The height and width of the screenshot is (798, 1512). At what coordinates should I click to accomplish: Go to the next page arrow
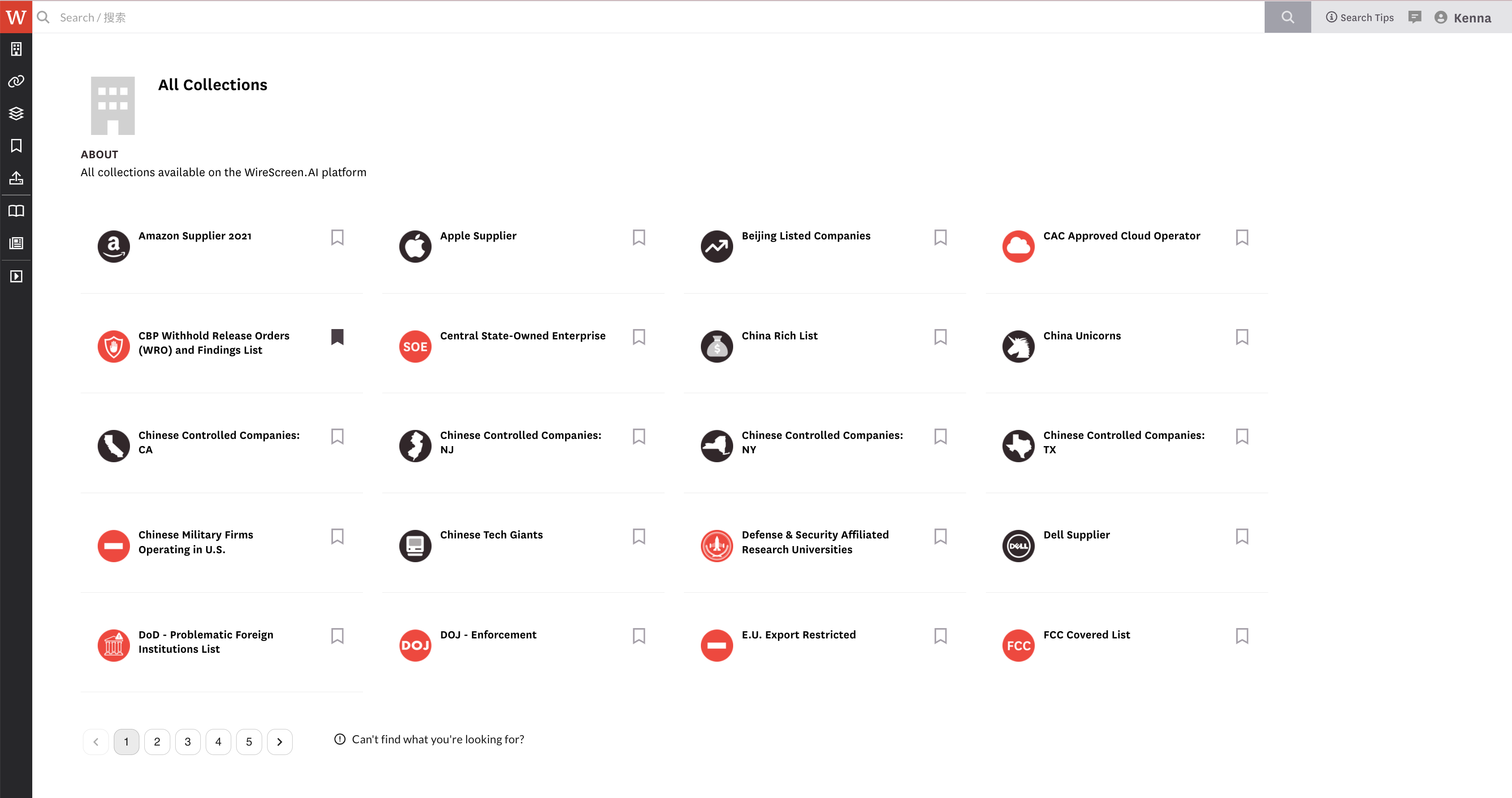click(279, 742)
